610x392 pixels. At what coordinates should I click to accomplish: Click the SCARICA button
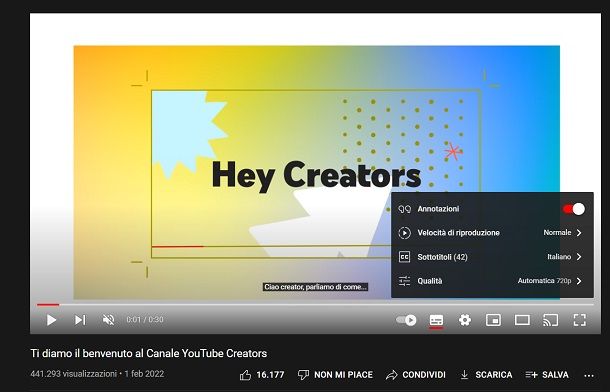[494, 375]
